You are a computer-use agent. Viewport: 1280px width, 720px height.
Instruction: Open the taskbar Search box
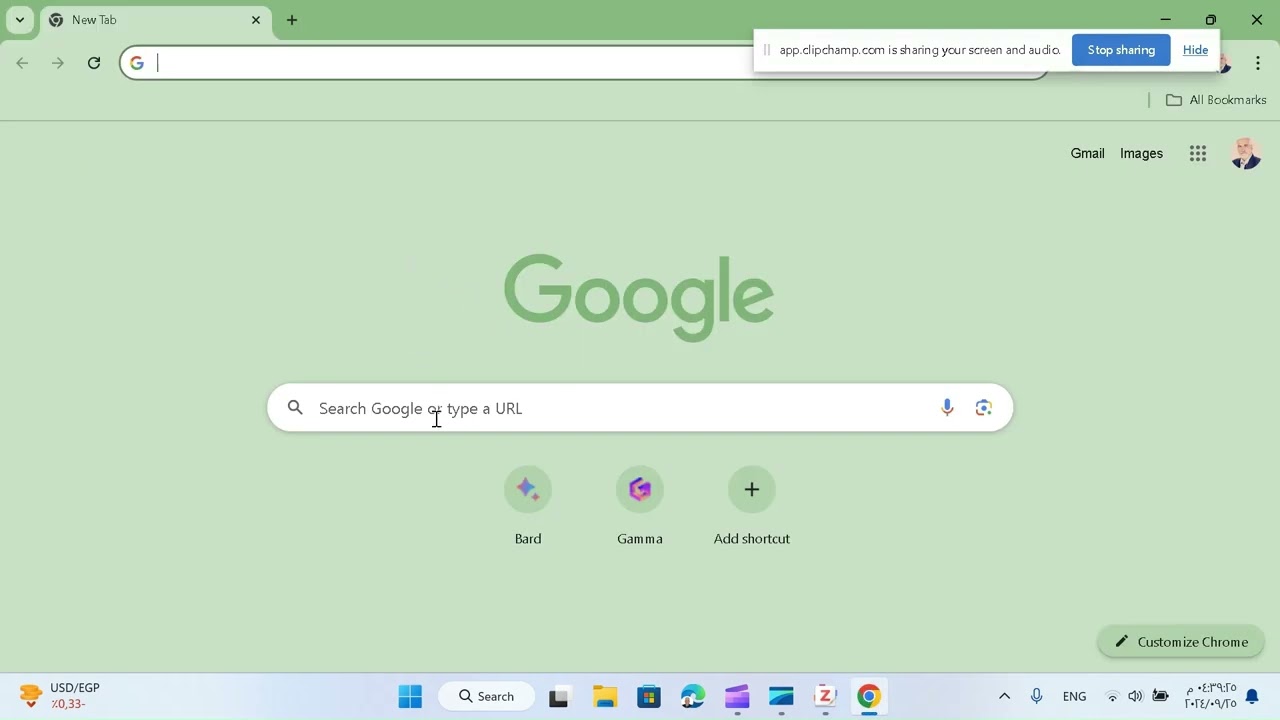(x=487, y=696)
